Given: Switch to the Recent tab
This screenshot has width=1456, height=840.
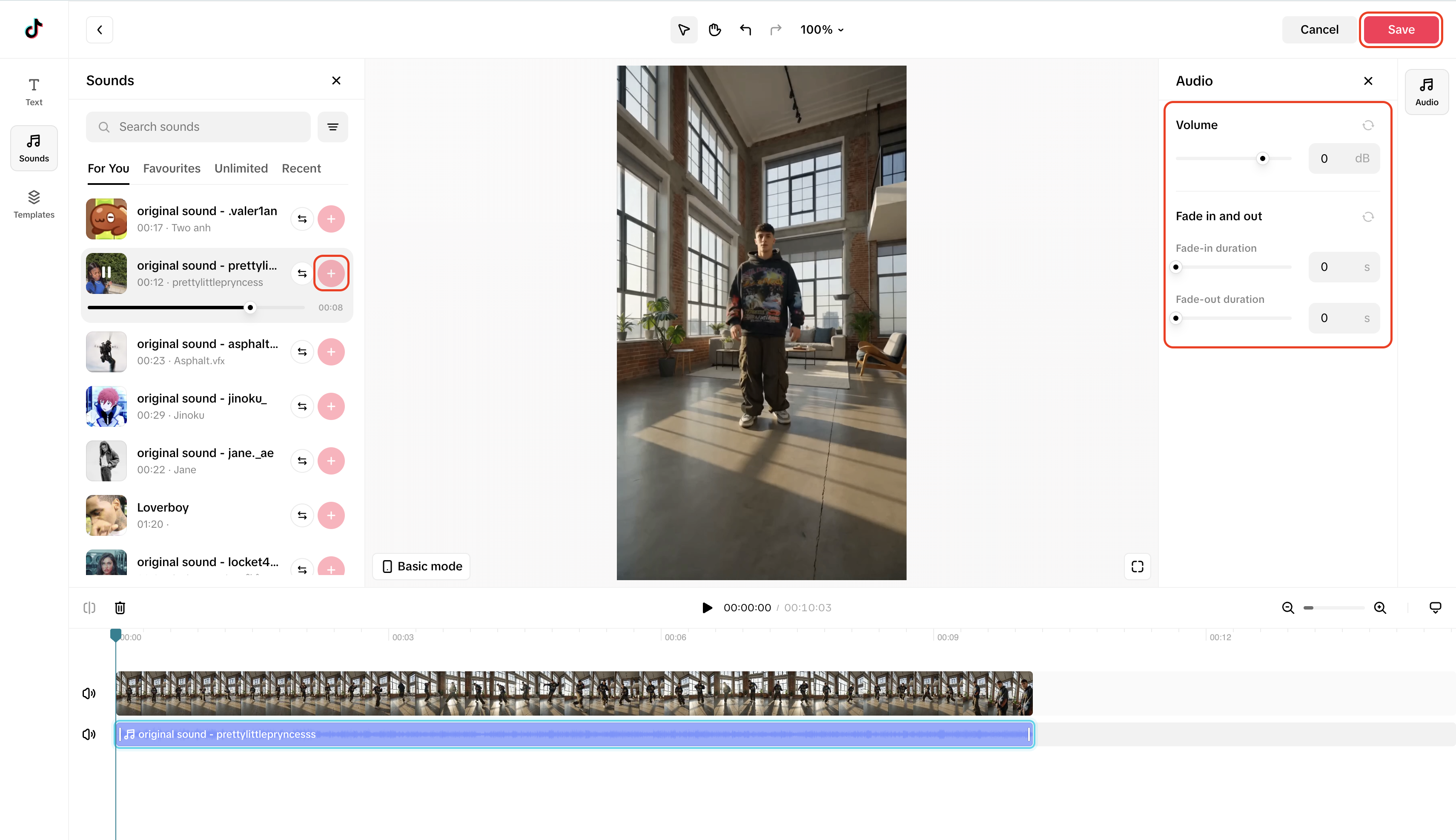Looking at the screenshot, I should click(x=301, y=168).
